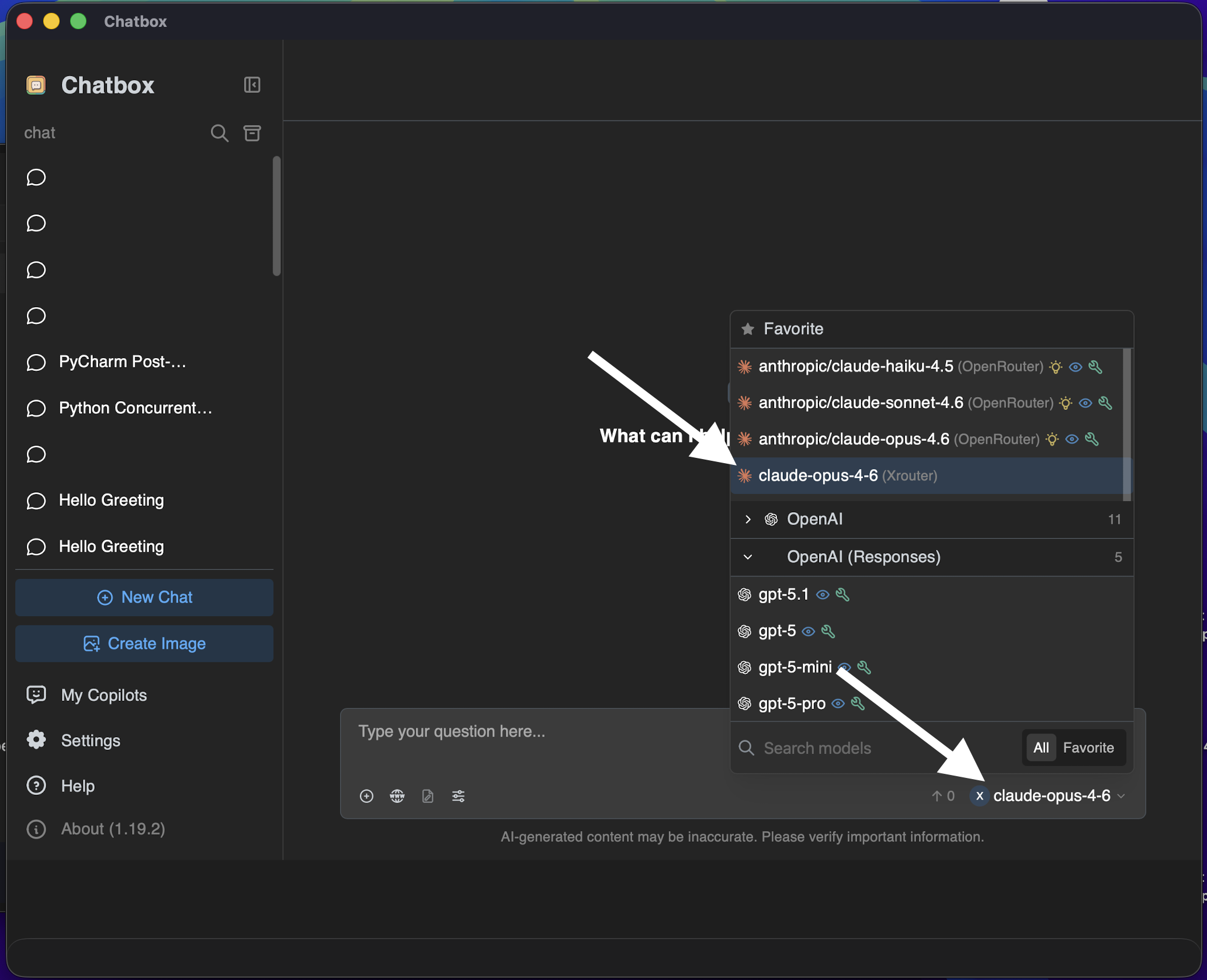The image size is (1207, 980).
Task: Open My Copilots from the sidebar
Action: point(103,694)
